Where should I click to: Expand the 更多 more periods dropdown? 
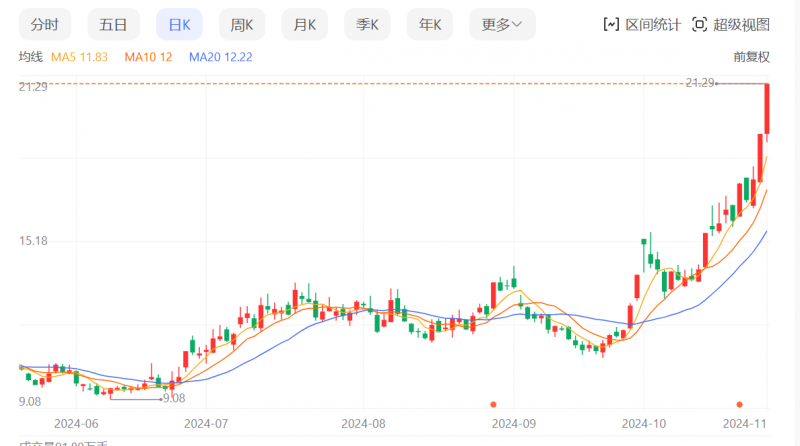pos(502,24)
